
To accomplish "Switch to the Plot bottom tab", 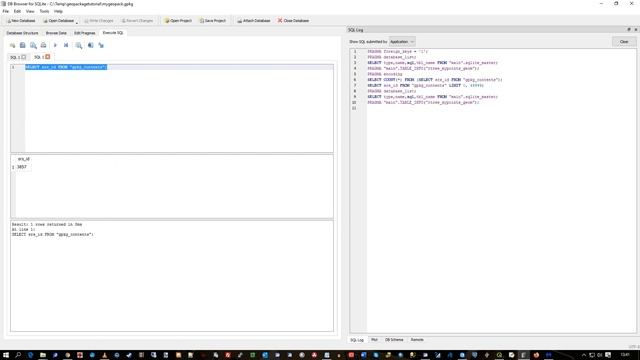I will 374,340.
